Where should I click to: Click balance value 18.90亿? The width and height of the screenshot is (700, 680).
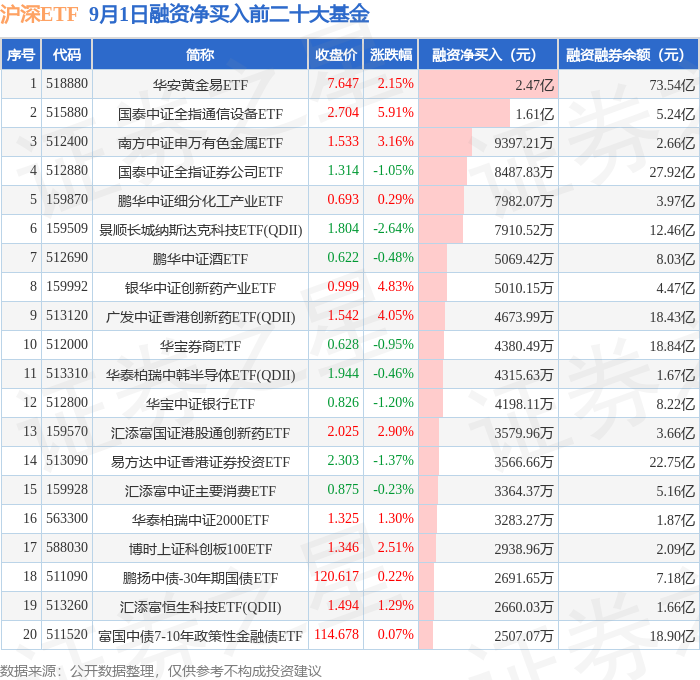point(672,636)
